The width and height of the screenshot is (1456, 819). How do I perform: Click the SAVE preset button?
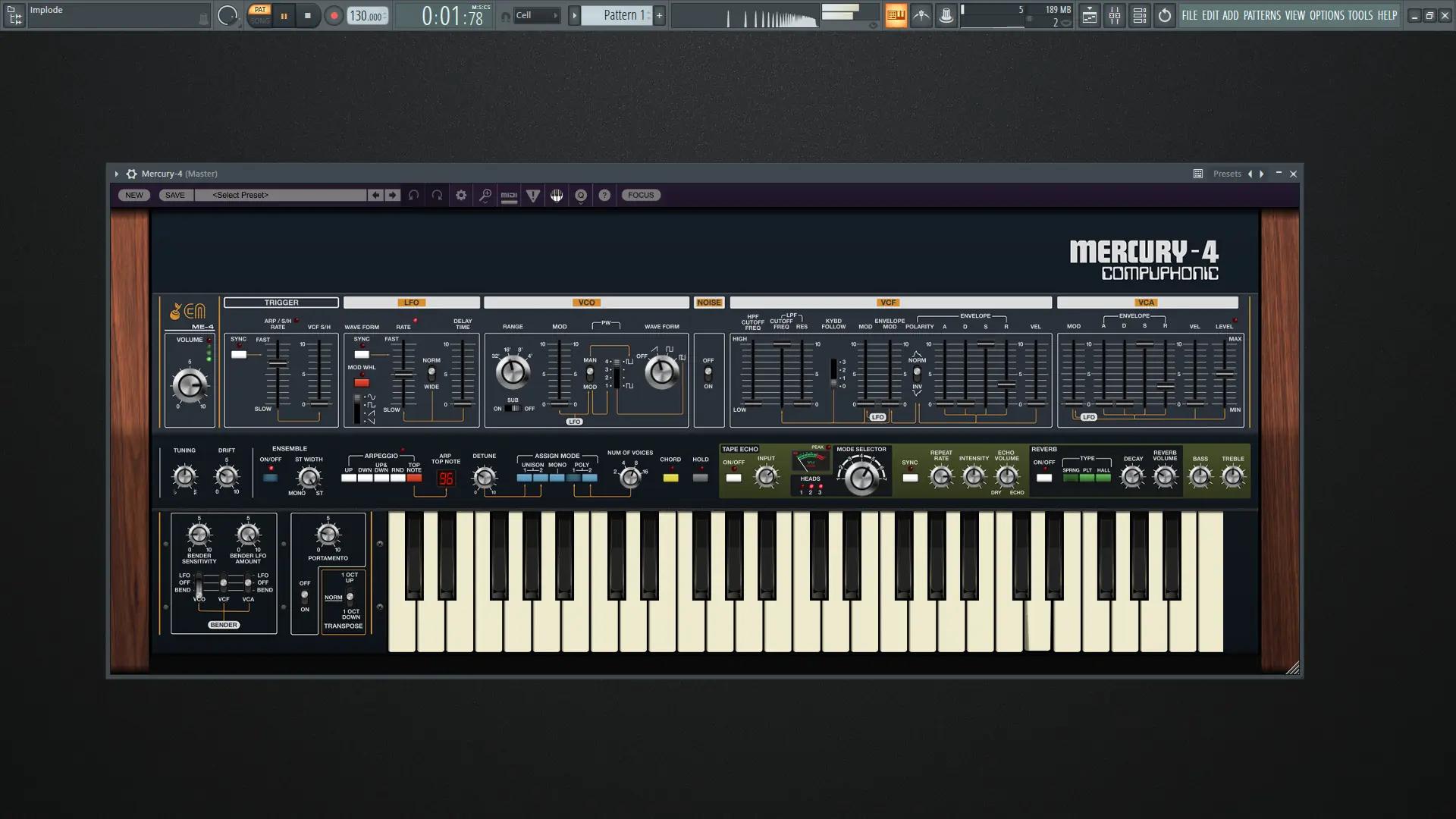pos(174,195)
